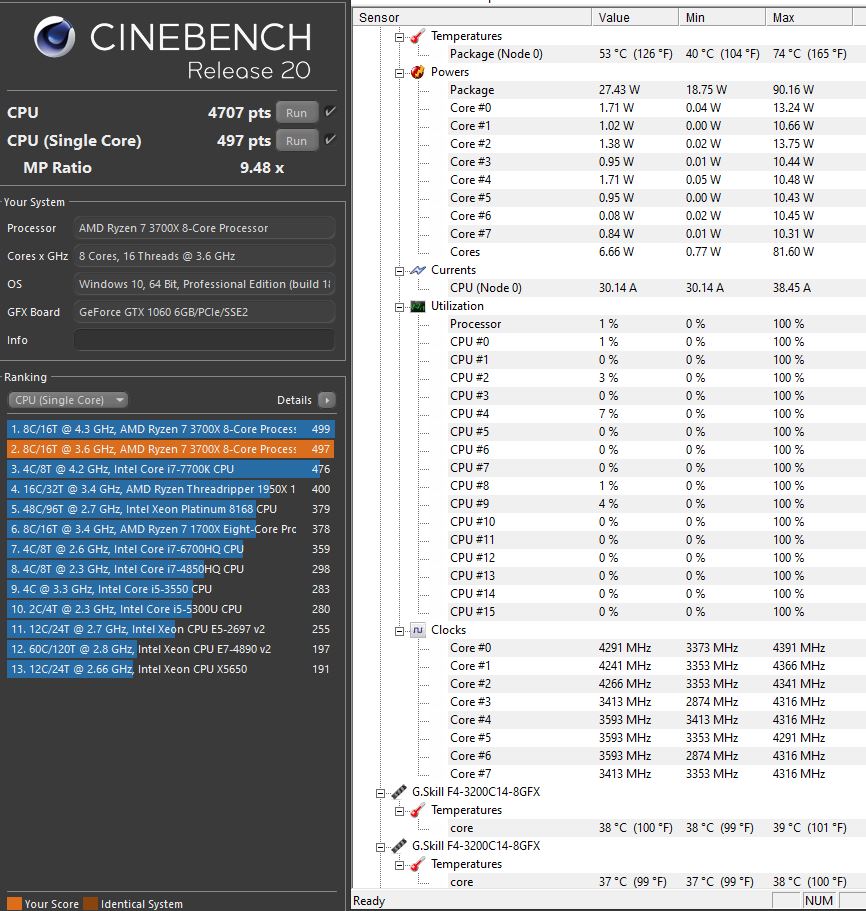This screenshot has width=866, height=911.
Task: Click the Processor field showing Ryzen 7 3700X
Action: point(204,228)
